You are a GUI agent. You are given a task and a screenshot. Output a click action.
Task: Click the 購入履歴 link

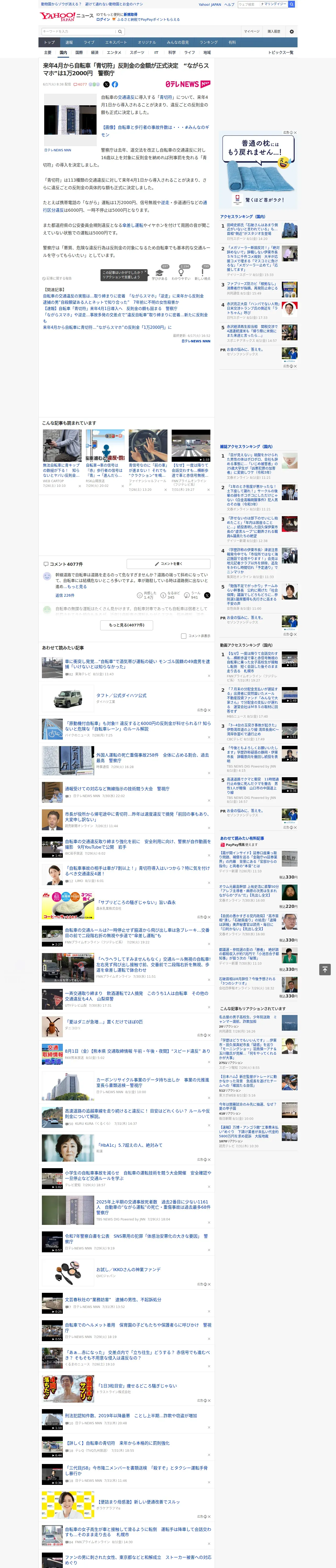pos(274,32)
